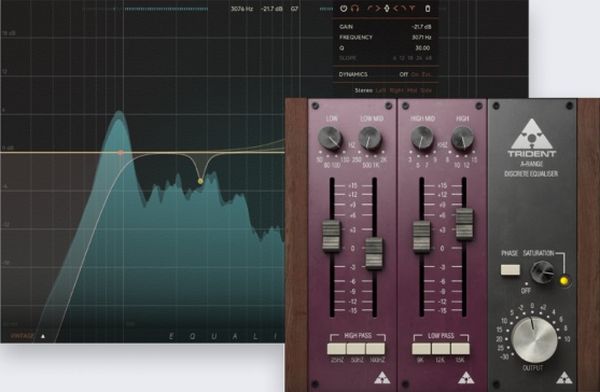Click the Q value 30.00
The width and height of the screenshot is (600, 392).
coord(422,48)
